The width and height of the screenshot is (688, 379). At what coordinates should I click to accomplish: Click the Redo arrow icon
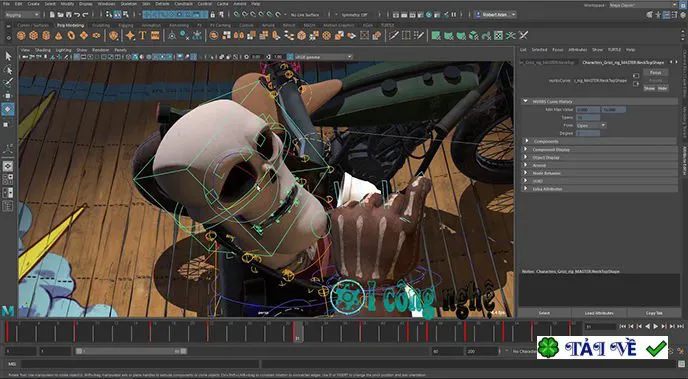[x=84, y=14]
